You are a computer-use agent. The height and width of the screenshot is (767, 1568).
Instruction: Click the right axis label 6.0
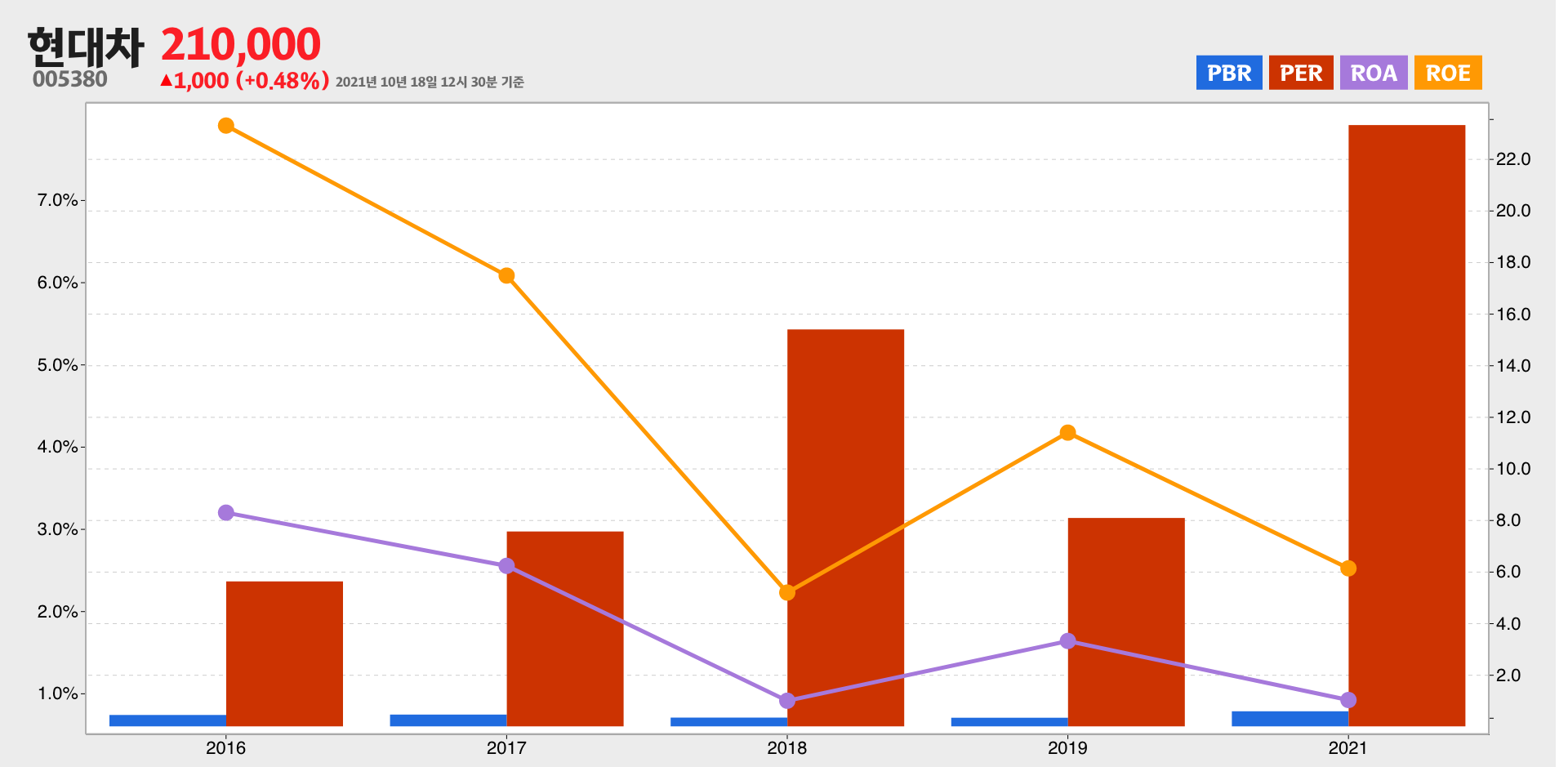1508,572
